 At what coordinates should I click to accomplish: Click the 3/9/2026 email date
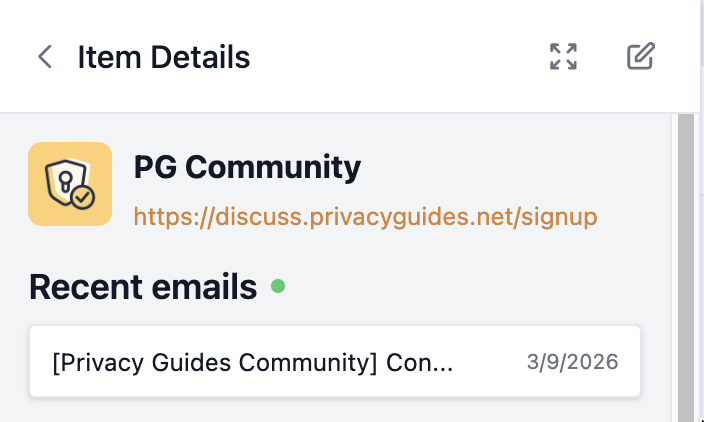pos(572,361)
